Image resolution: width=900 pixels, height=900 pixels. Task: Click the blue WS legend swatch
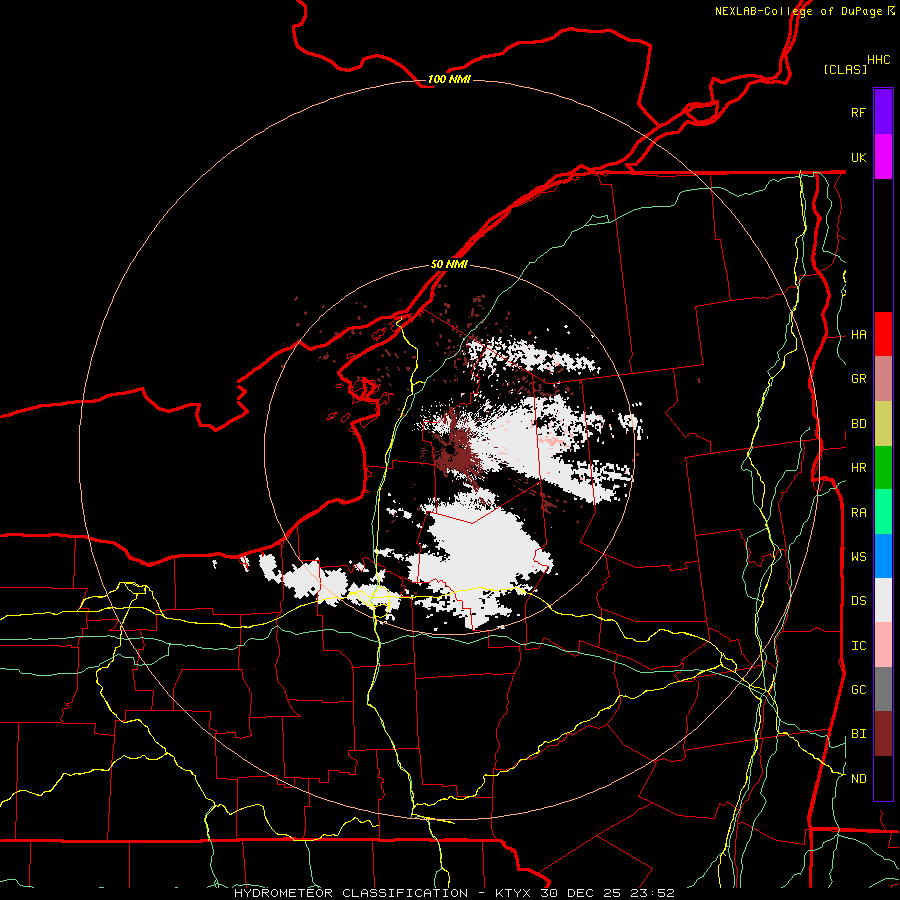[883, 556]
